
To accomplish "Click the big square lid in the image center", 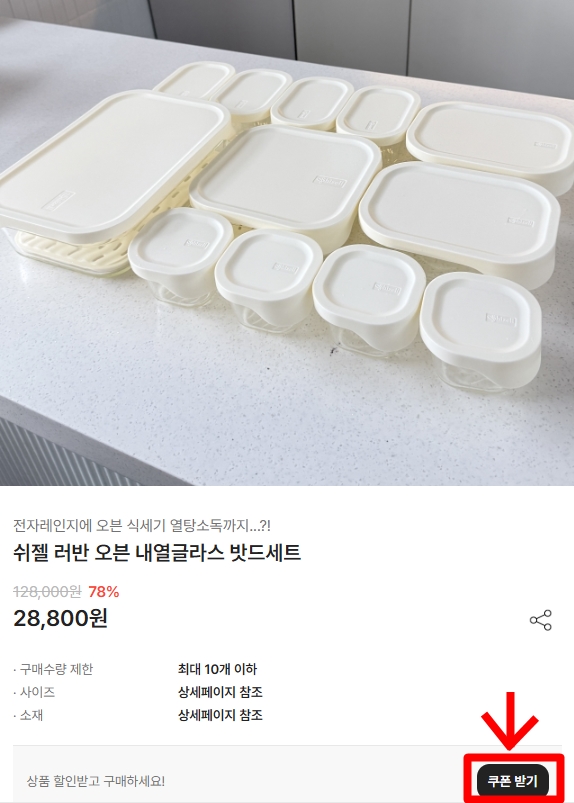I will tap(286, 179).
